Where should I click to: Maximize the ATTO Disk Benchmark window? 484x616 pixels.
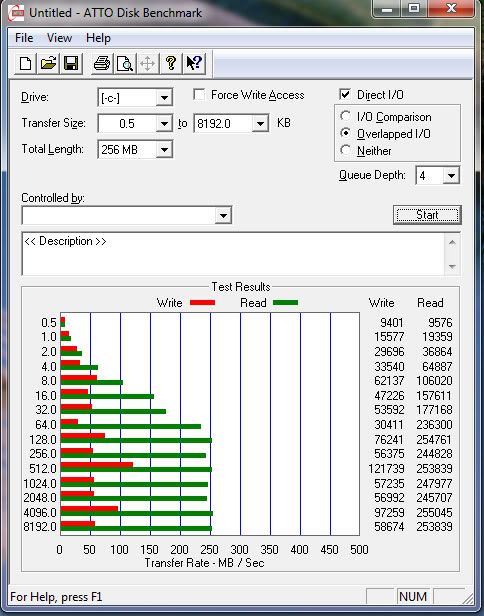click(414, 9)
